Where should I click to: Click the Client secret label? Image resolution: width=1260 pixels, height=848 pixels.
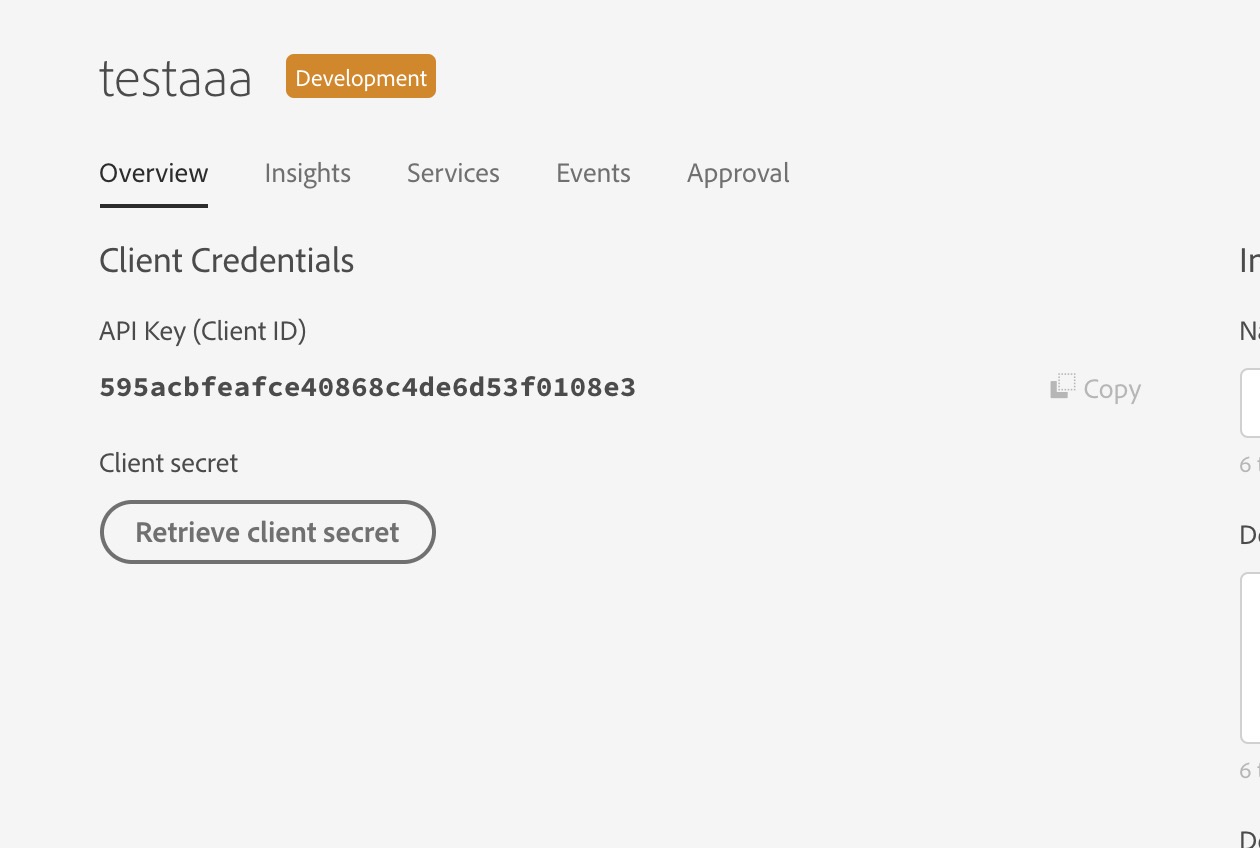coord(169,463)
